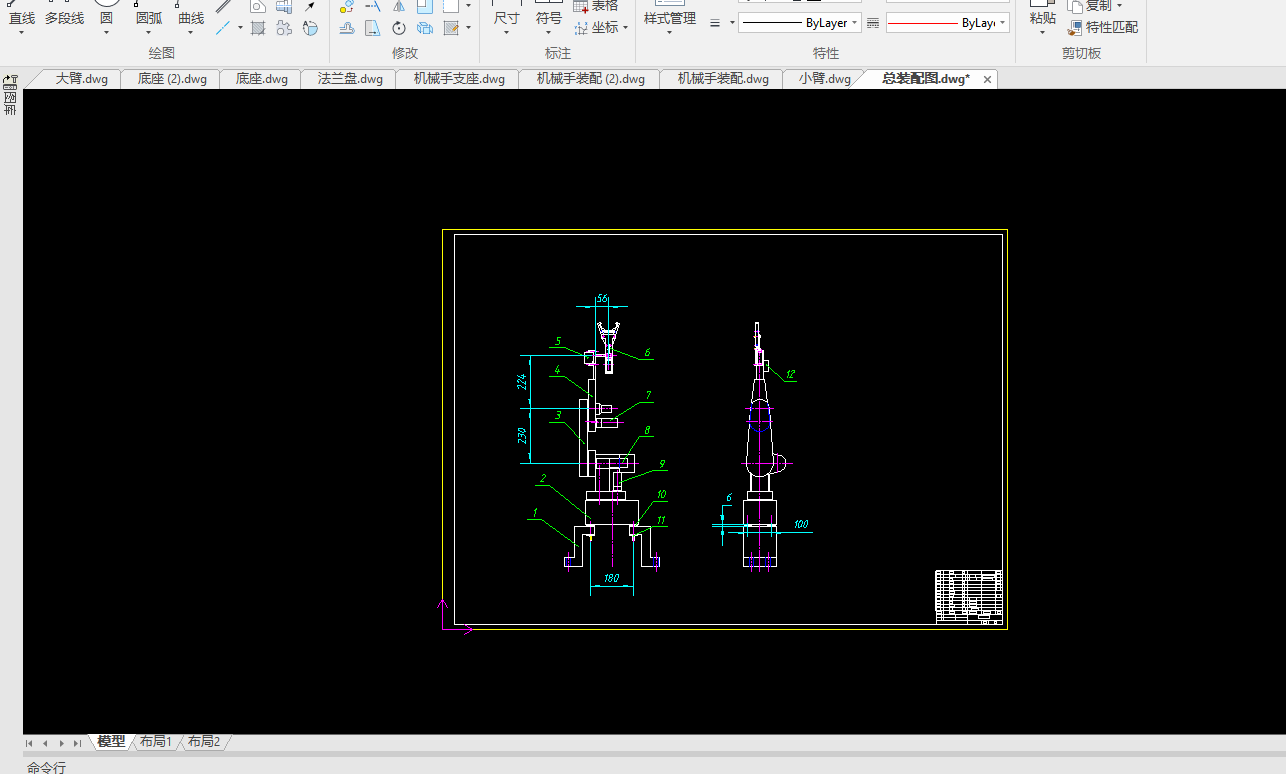Image resolution: width=1286 pixels, height=774 pixels.
Task: Switch to the 大臂.dwg tab
Action: click(81, 79)
